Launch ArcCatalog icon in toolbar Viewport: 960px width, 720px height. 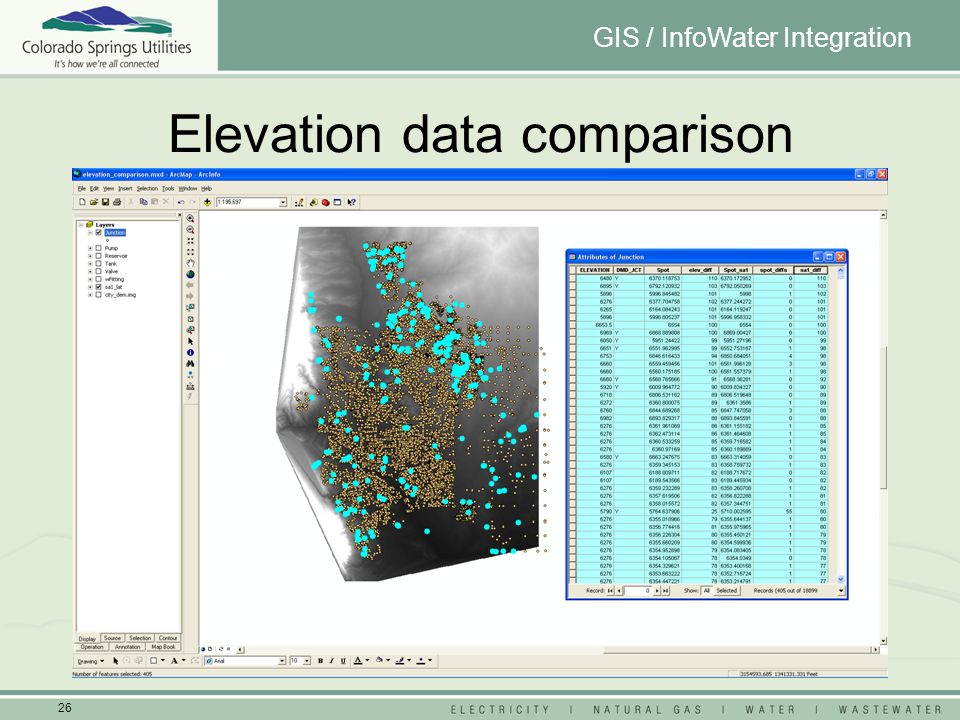(x=313, y=202)
